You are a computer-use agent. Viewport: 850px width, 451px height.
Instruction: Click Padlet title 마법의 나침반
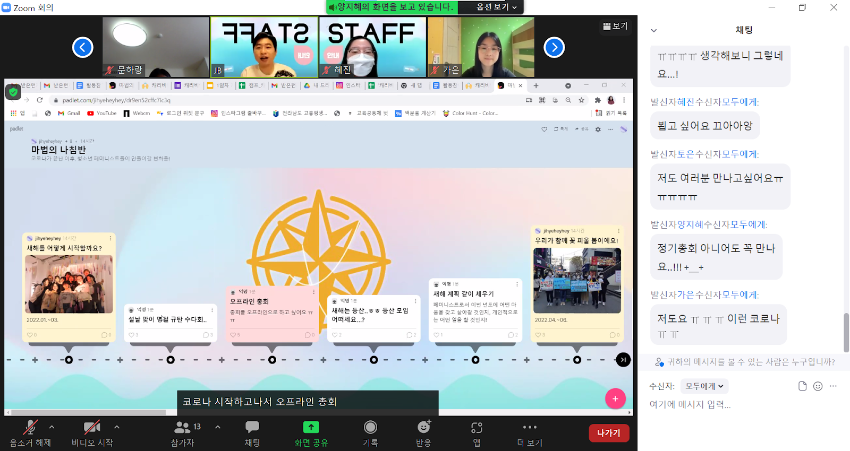click(x=59, y=150)
